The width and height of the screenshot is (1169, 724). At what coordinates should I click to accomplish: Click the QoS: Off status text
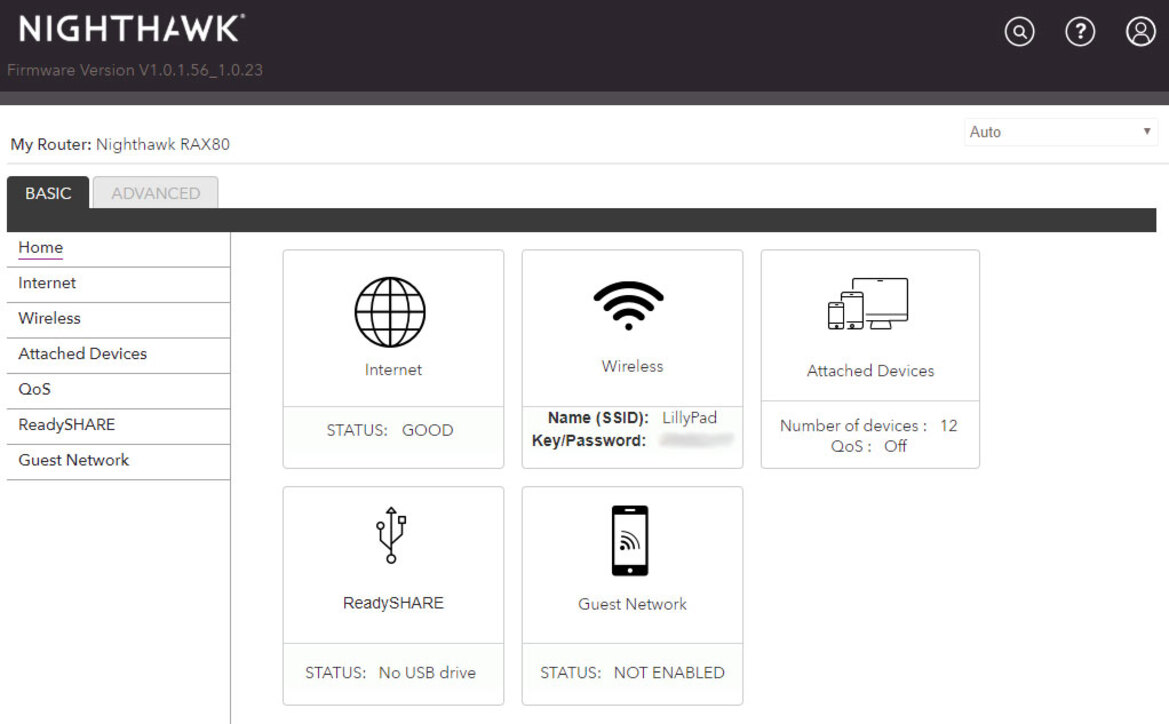coord(869,447)
